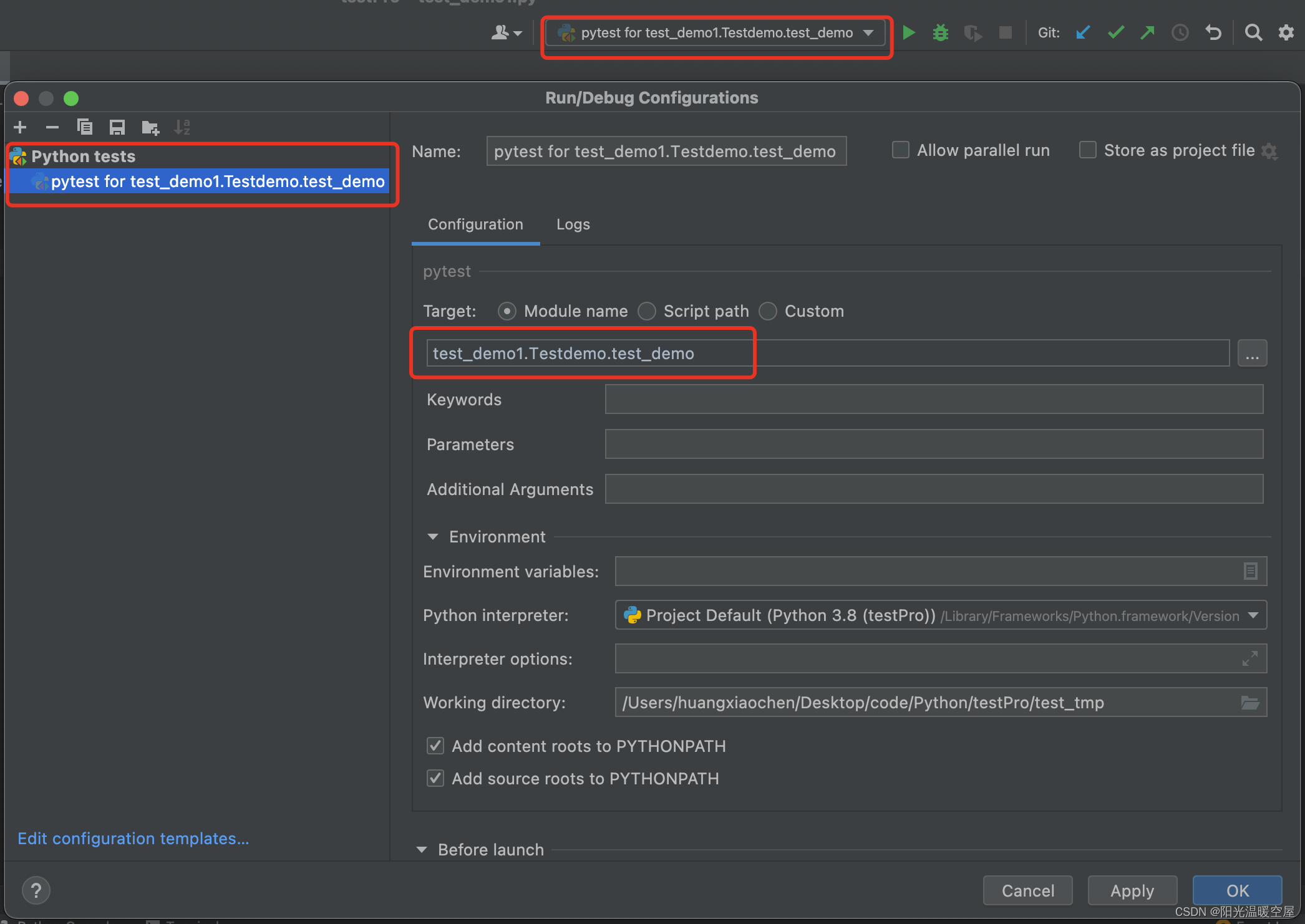Show Git history clock icon

(x=1180, y=32)
